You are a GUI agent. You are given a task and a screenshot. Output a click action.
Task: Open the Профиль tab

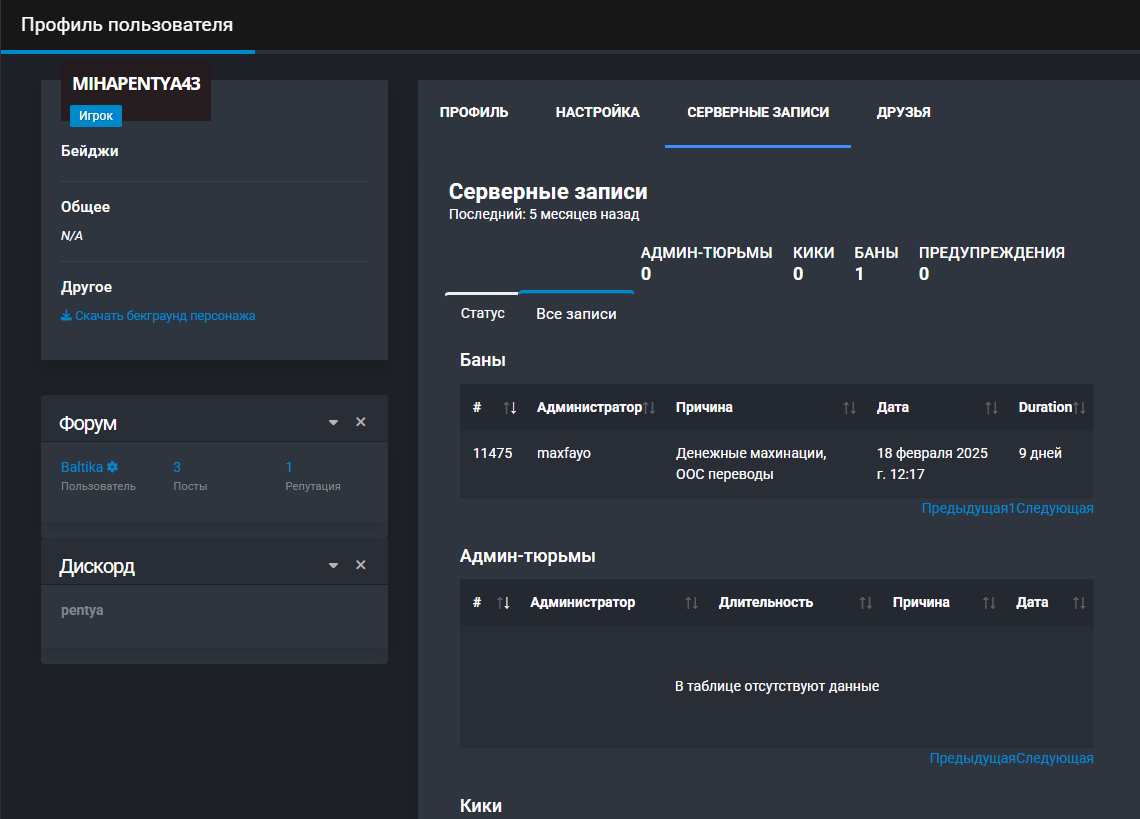coord(474,112)
